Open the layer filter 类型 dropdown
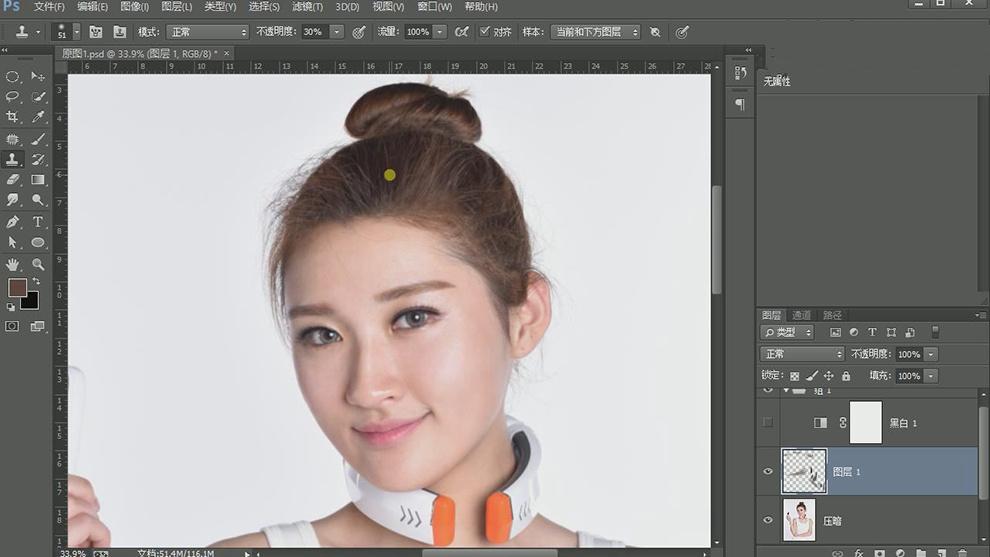This screenshot has width=990, height=557. [x=788, y=332]
